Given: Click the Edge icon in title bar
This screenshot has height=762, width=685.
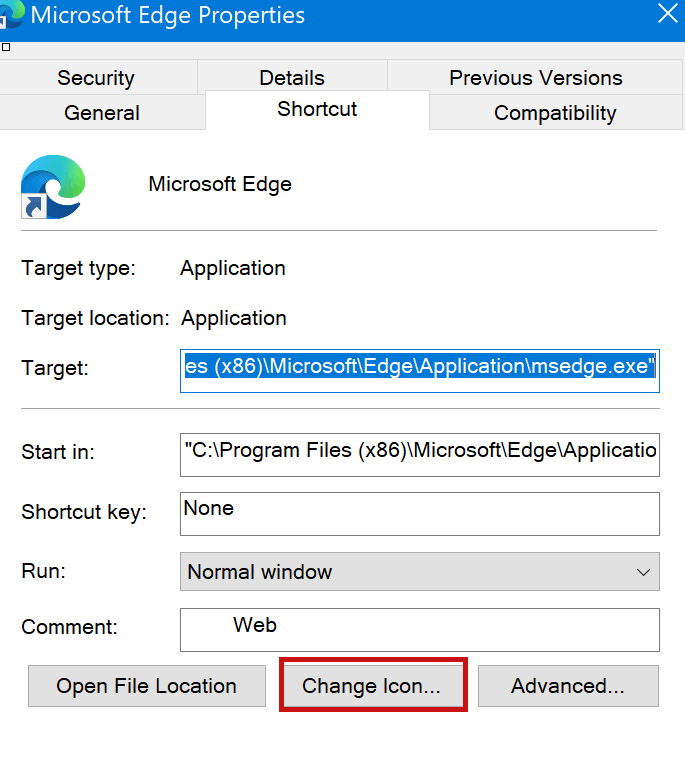Looking at the screenshot, I should (12, 14).
